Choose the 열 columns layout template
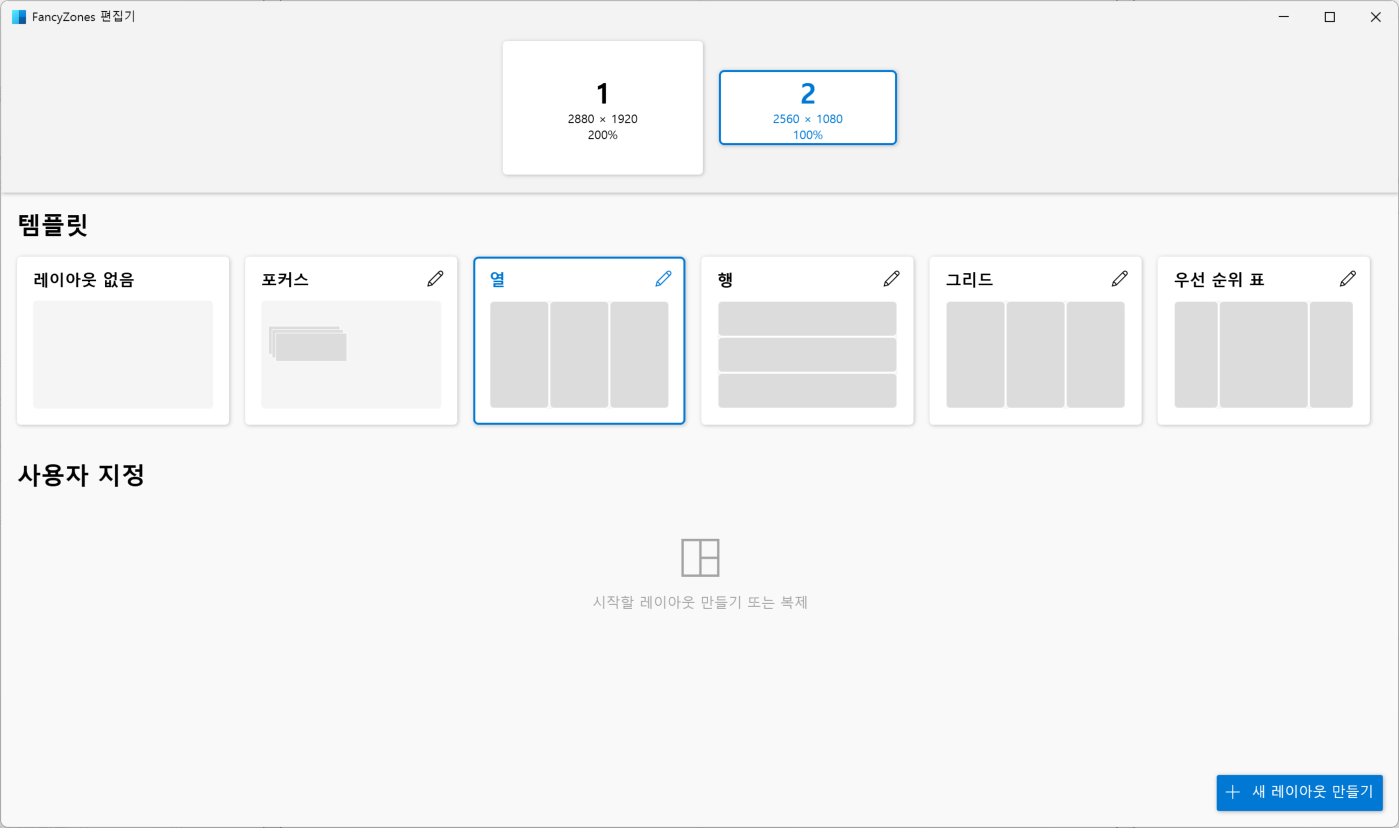The image size is (1399, 828). pos(579,341)
